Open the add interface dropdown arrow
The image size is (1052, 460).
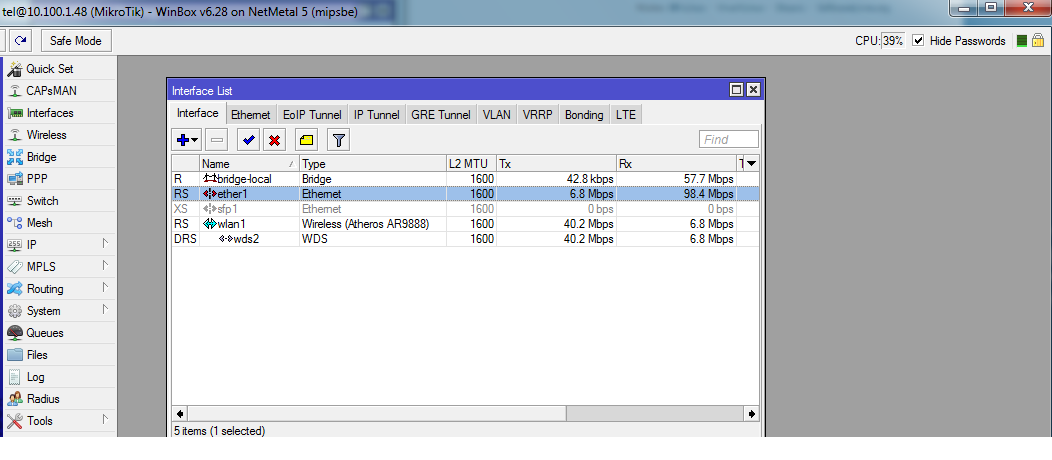pos(195,141)
